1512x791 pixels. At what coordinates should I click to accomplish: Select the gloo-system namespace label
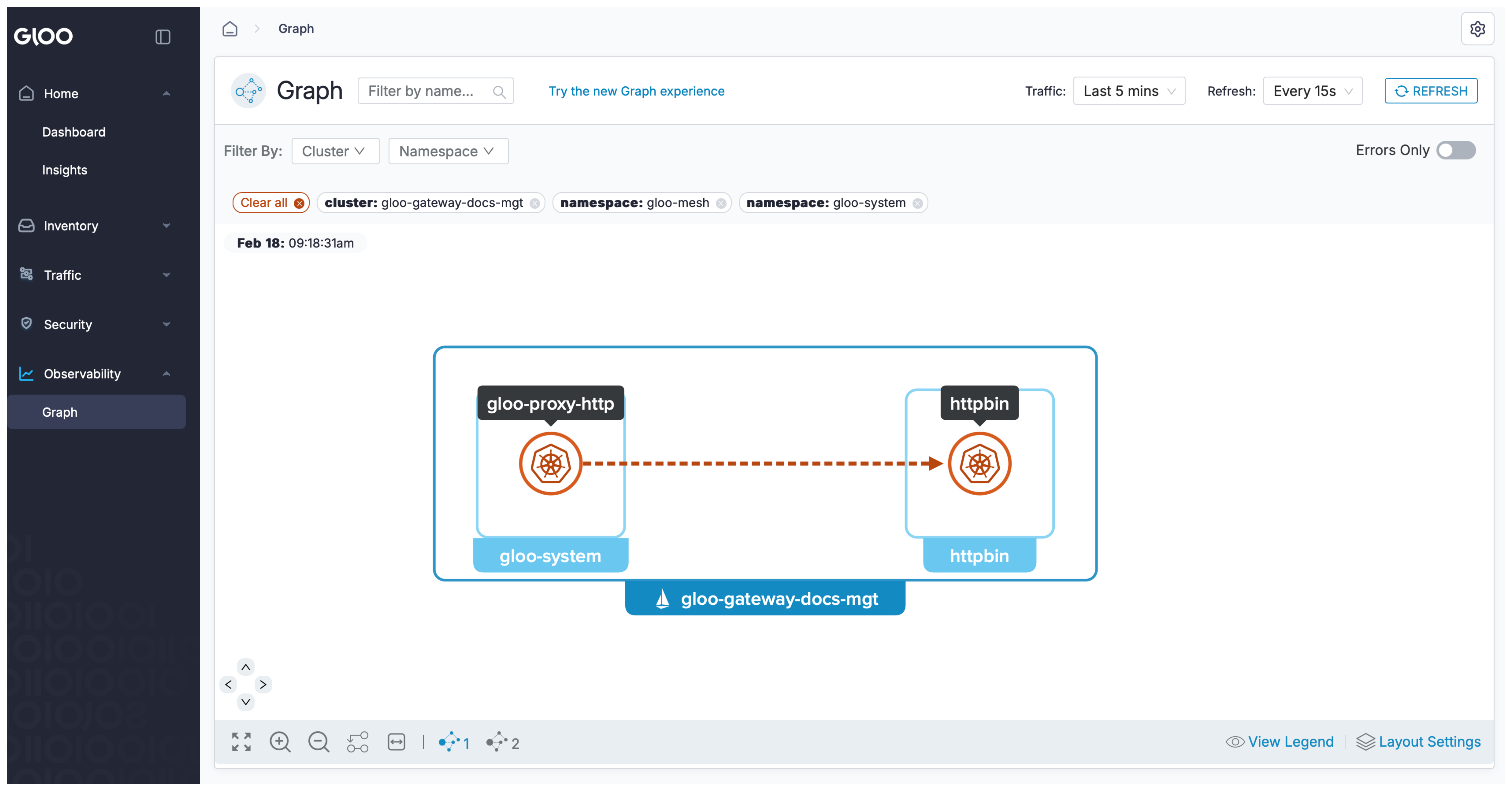pos(550,556)
